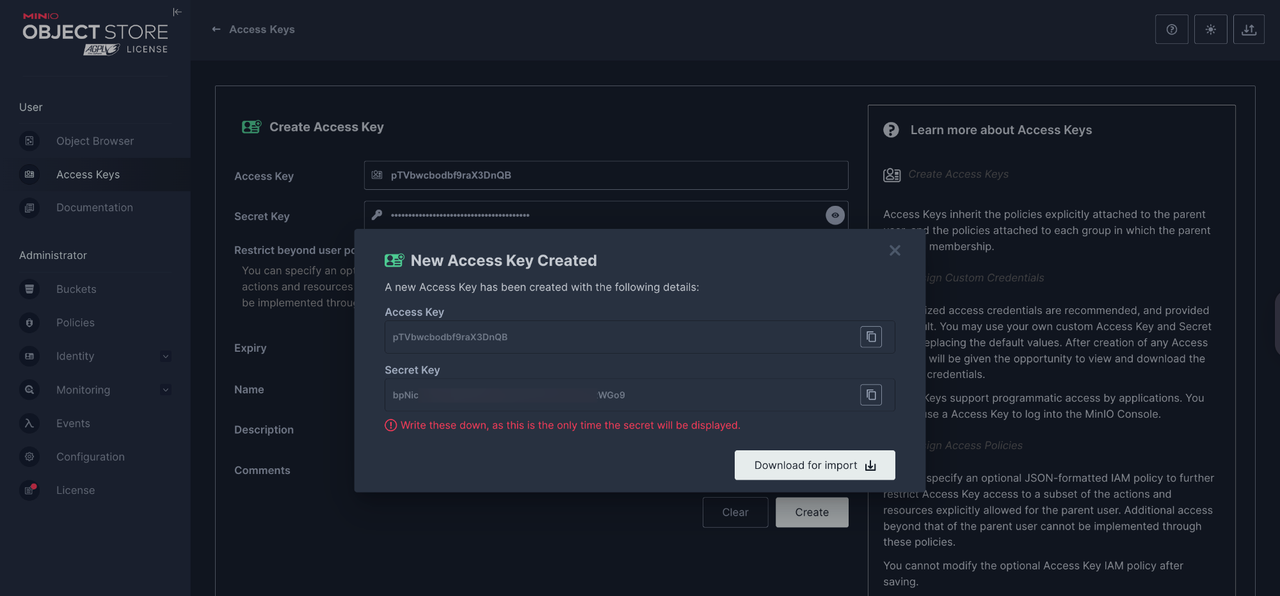
Task: Go back to Access Keys arrow
Action: (x=216, y=29)
